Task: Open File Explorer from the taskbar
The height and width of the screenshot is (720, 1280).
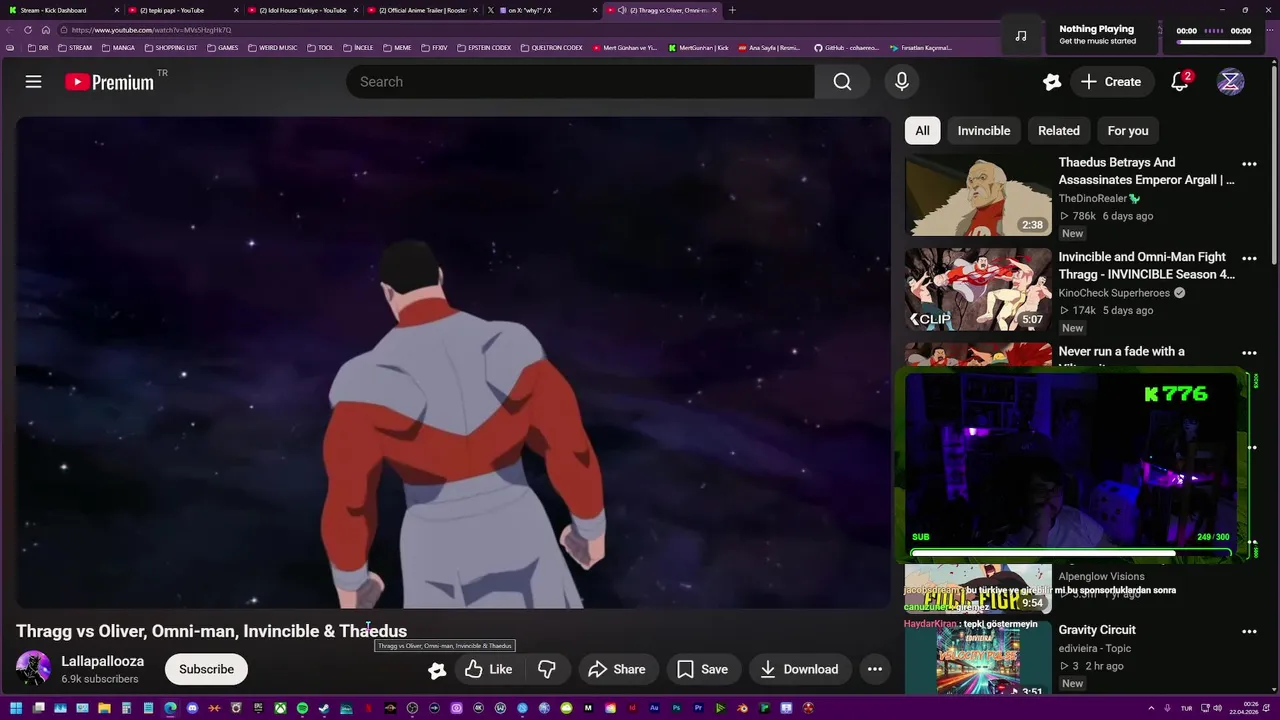Action: click(104, 709)
